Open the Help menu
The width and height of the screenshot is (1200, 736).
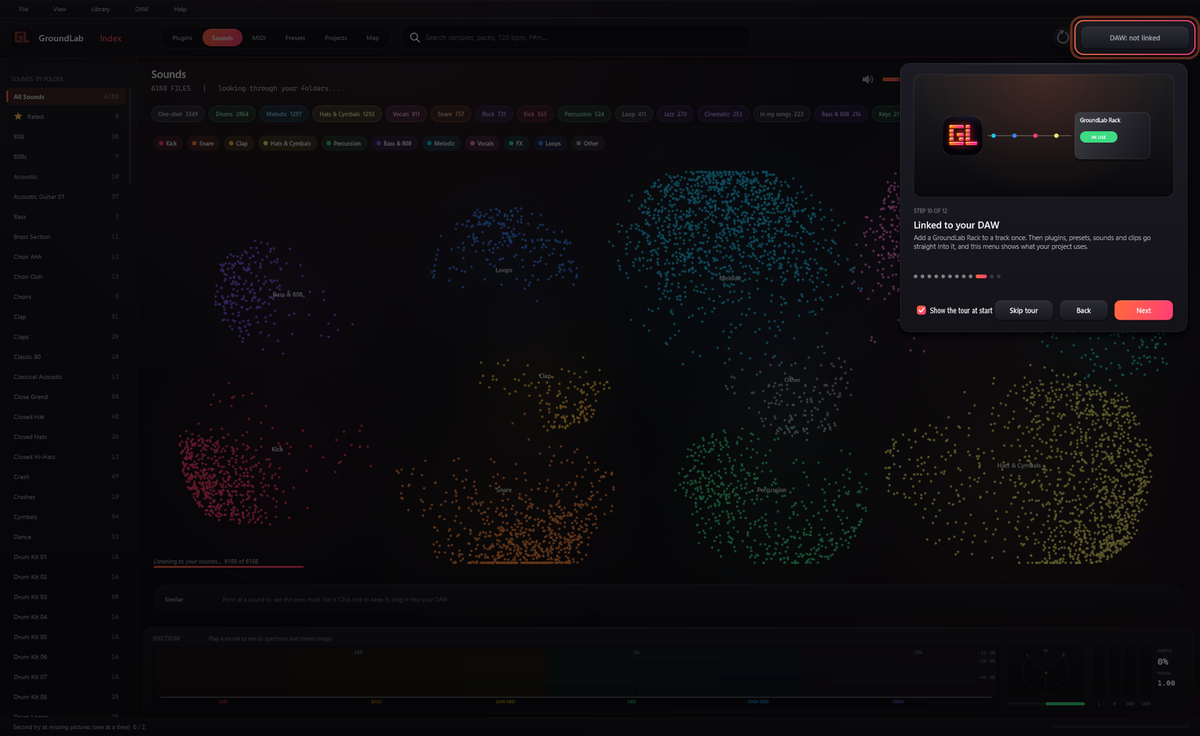tap(180, 9)
